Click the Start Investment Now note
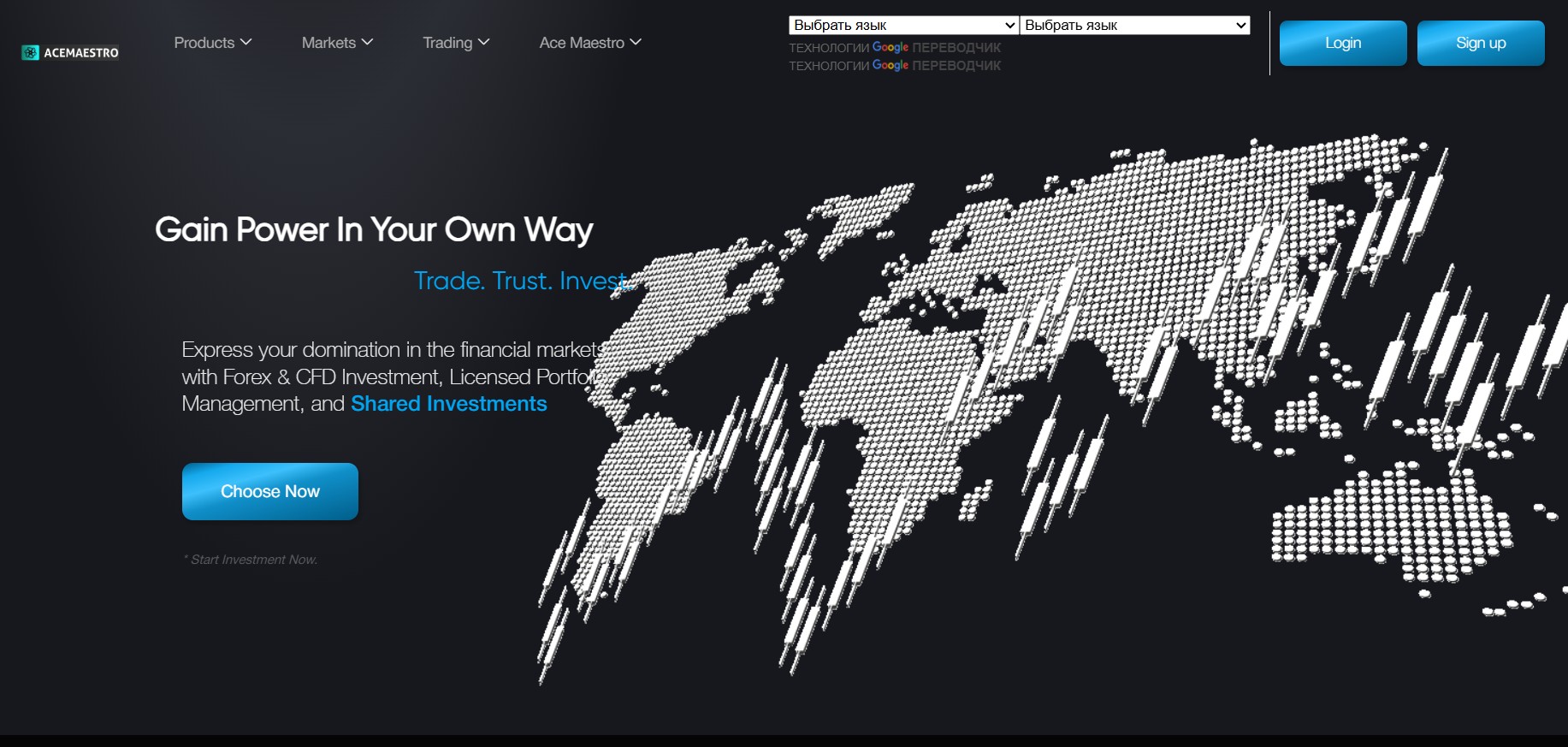Viewport: 1568px width, 747px height. click(x=253, y=560)
